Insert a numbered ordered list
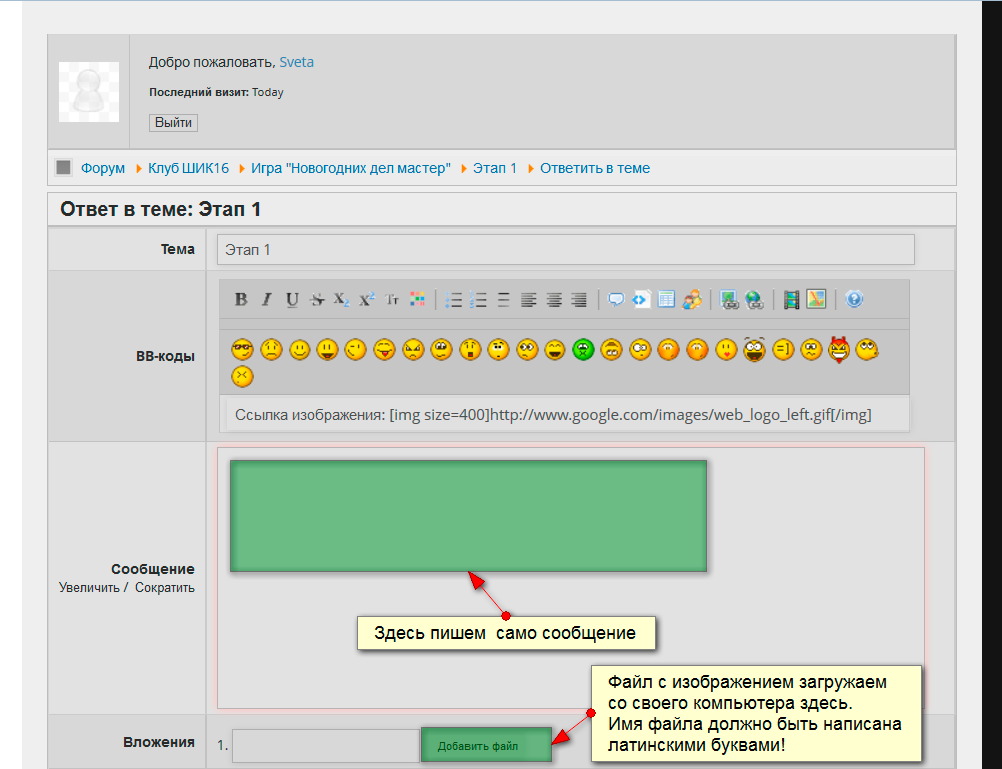Screen dimensions: 1002x769 click(x=478, y=300)
